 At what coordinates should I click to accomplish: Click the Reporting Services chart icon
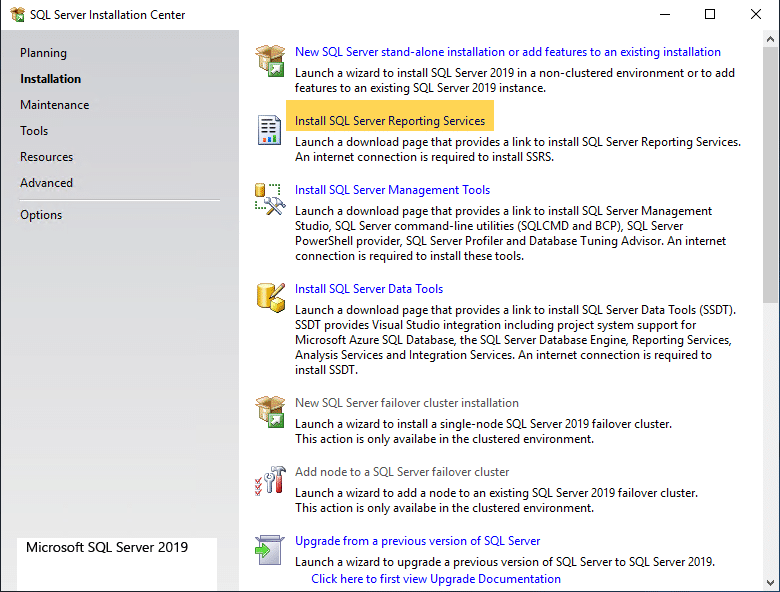[x=270, y=129]
